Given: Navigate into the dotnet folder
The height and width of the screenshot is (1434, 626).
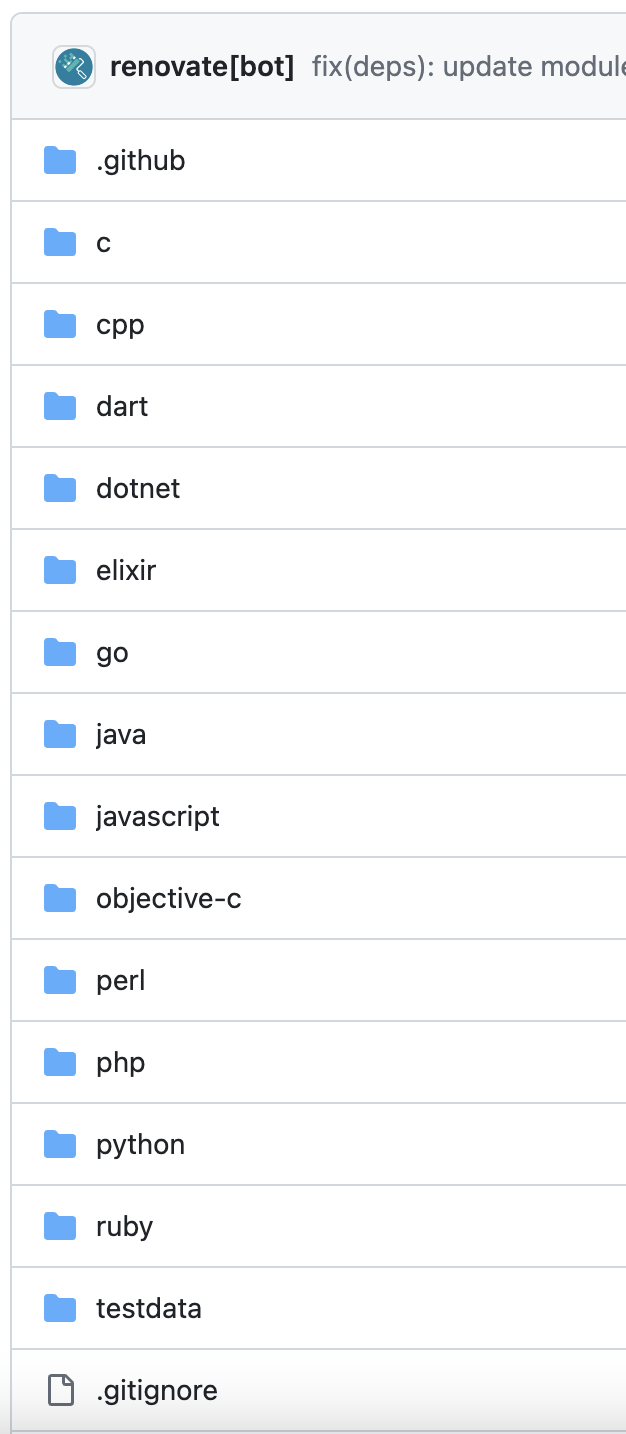Looking at the screenshot, I should coord(138,488).
